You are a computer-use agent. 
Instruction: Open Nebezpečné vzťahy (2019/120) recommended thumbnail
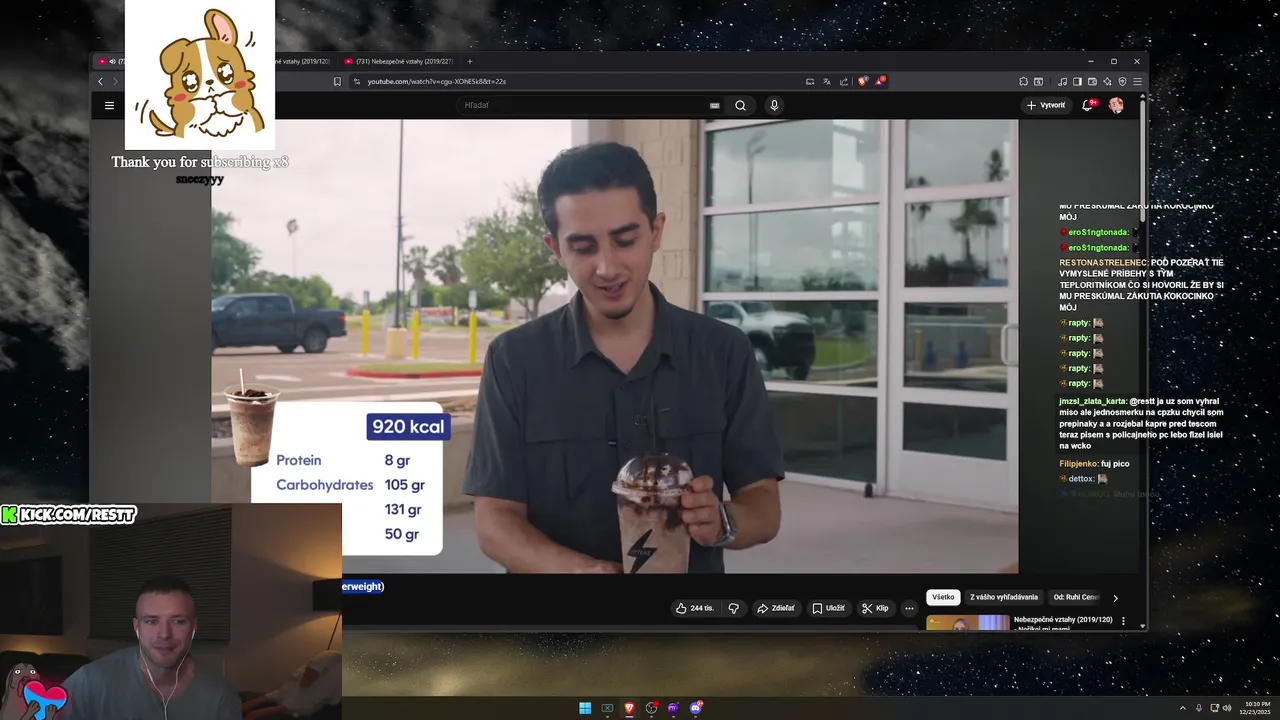pos(967,622)
